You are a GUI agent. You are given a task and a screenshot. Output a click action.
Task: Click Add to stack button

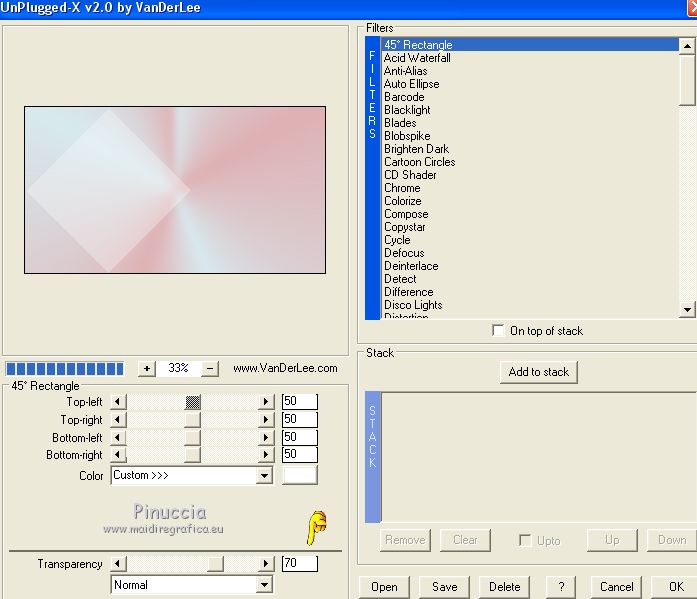[539, 372]
